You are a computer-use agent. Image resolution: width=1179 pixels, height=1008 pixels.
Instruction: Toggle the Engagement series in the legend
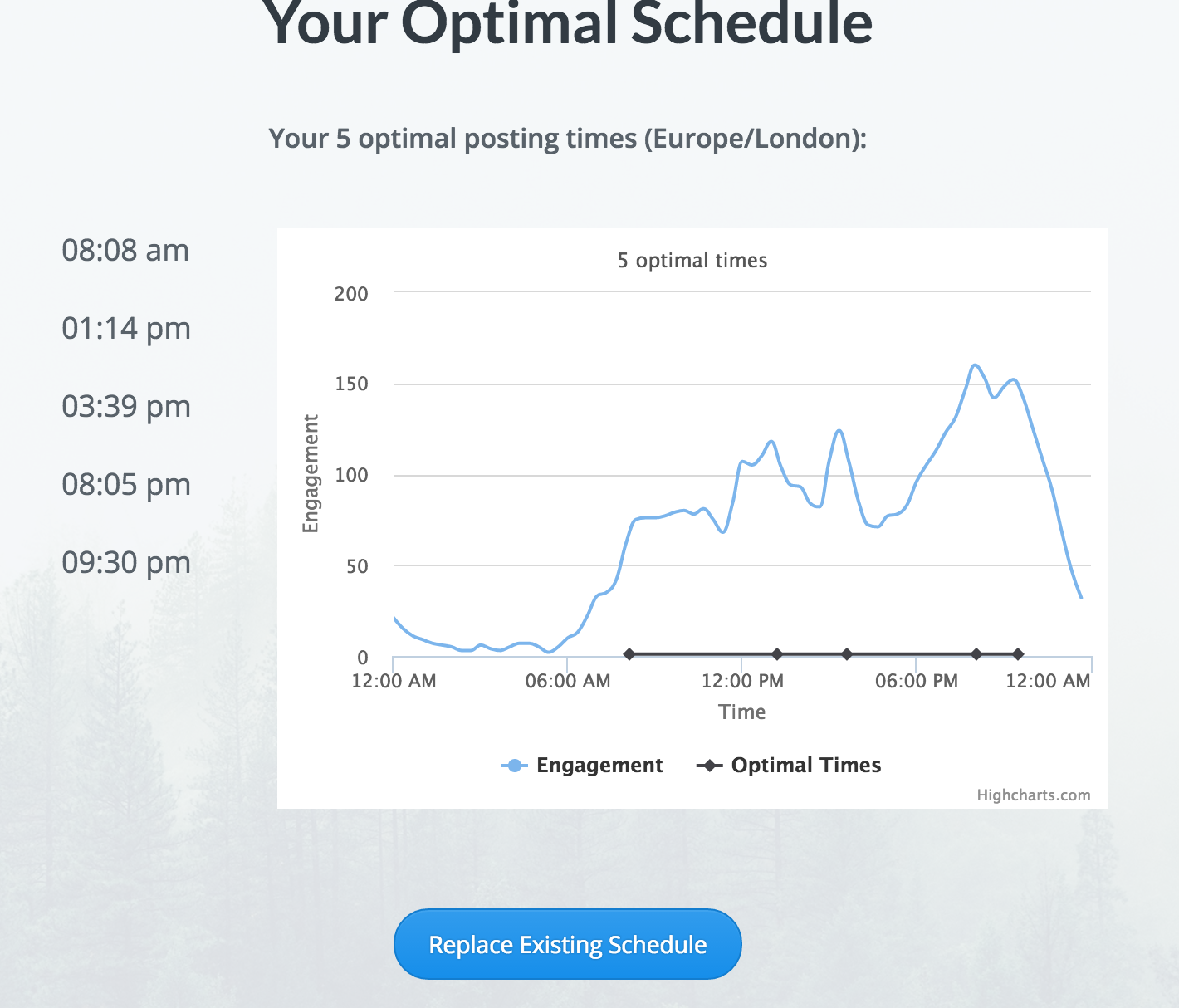click(582, 765)
